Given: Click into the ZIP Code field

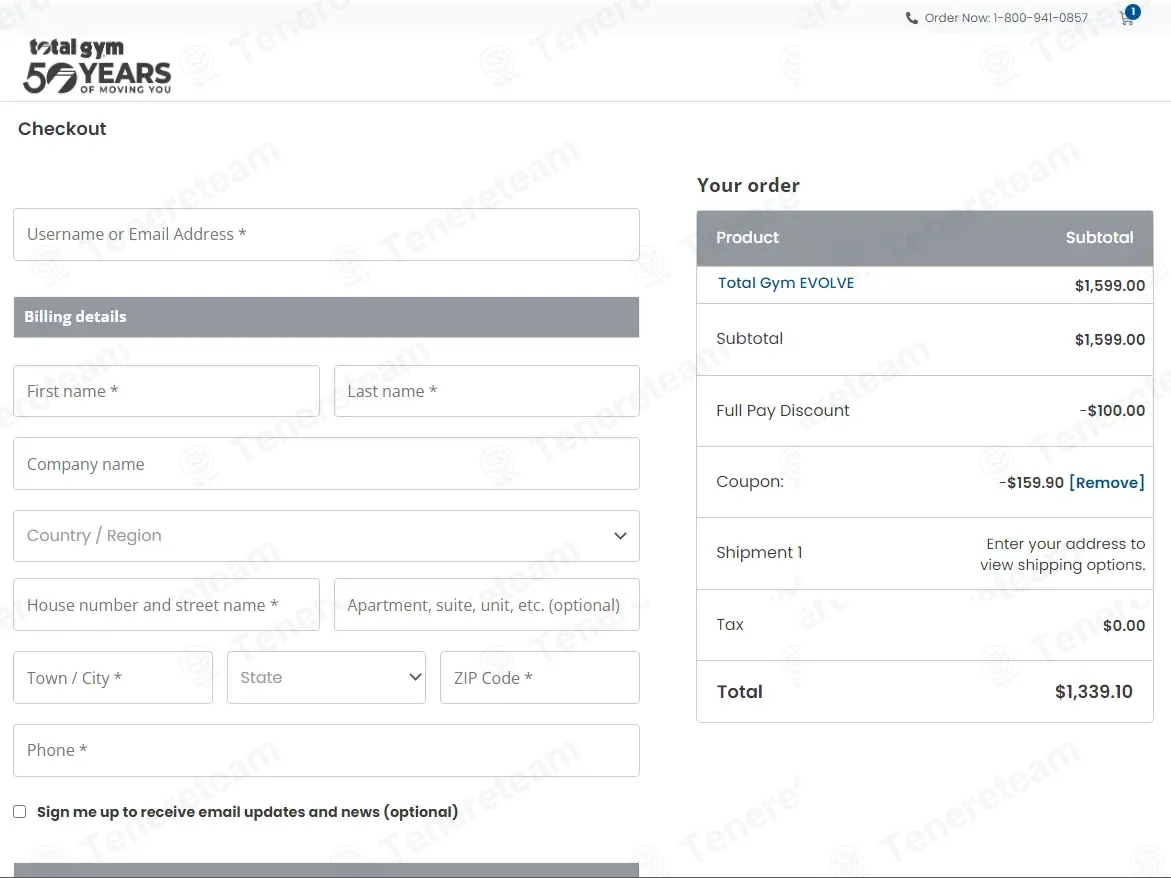Looking at the screenshot, I should tap(540, 677).
